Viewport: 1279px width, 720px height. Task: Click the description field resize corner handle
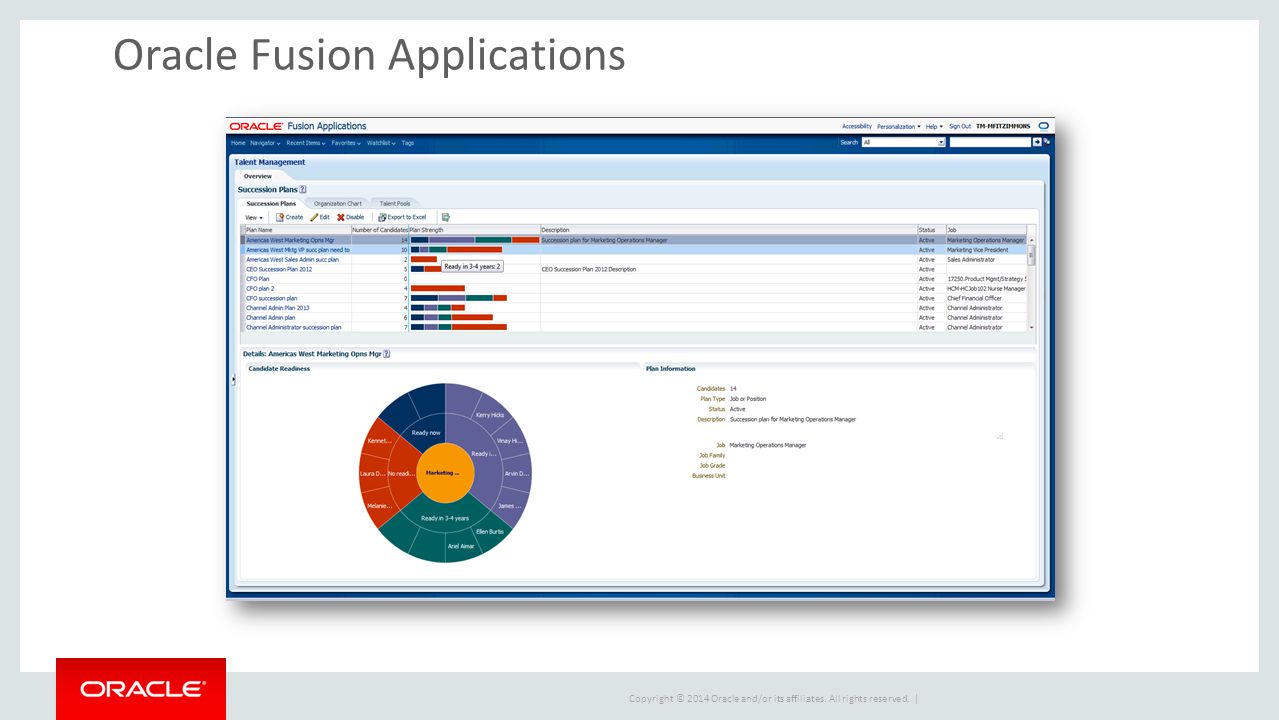click(1000, 436)
